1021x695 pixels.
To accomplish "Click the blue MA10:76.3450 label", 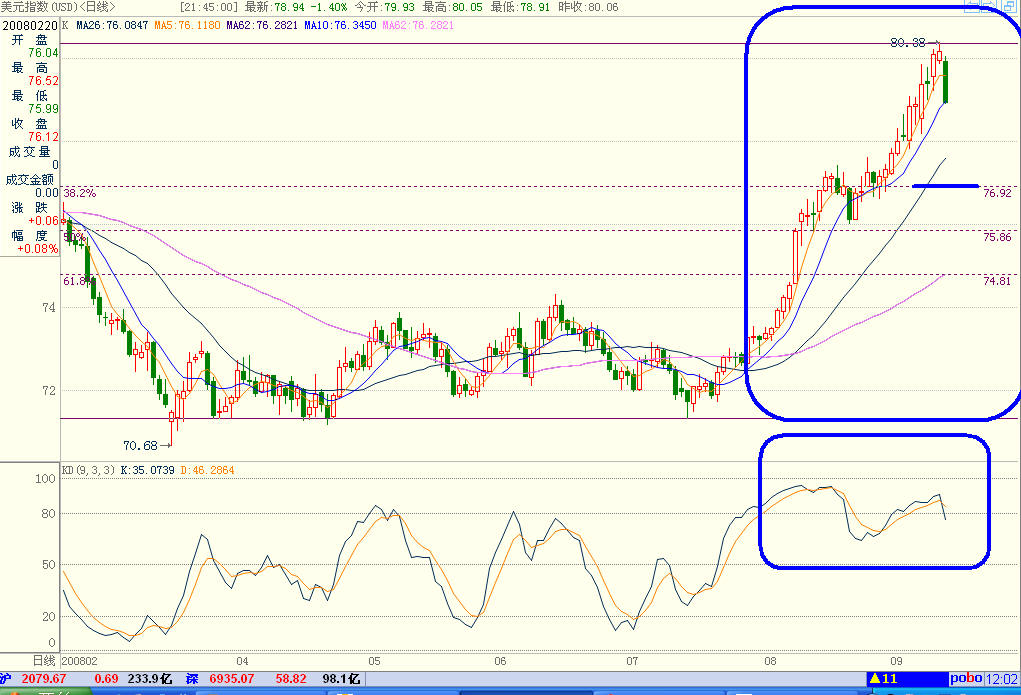I will tap(340, 25).
